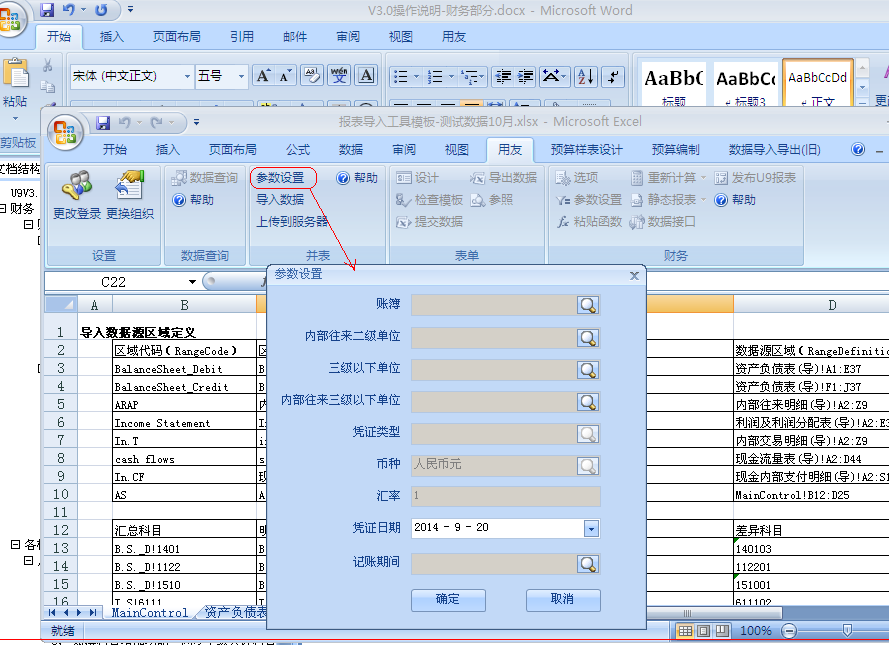Click Word clear formatting icon

click(312, 76)
